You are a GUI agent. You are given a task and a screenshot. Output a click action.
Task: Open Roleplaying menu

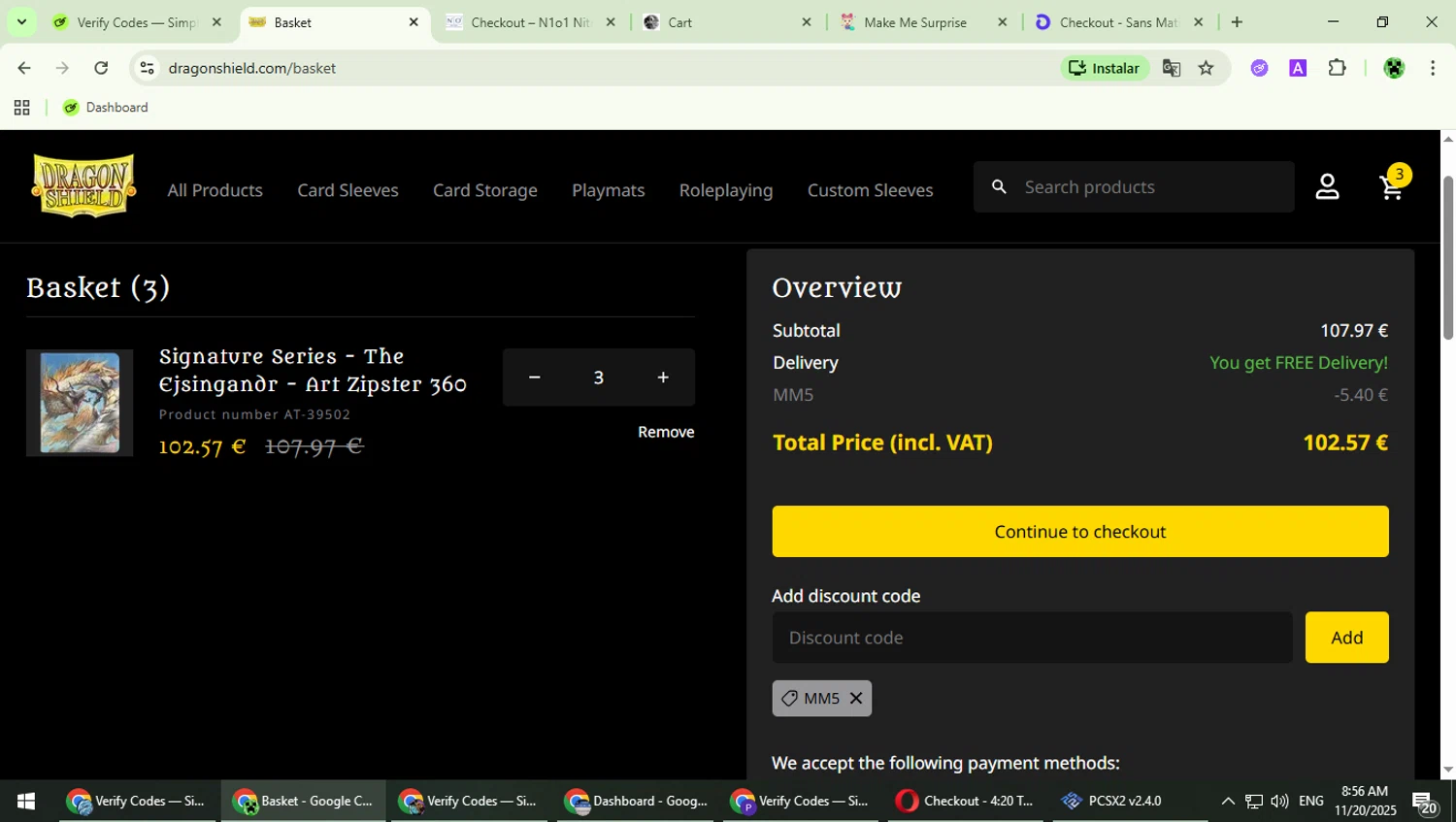point(726,190)
